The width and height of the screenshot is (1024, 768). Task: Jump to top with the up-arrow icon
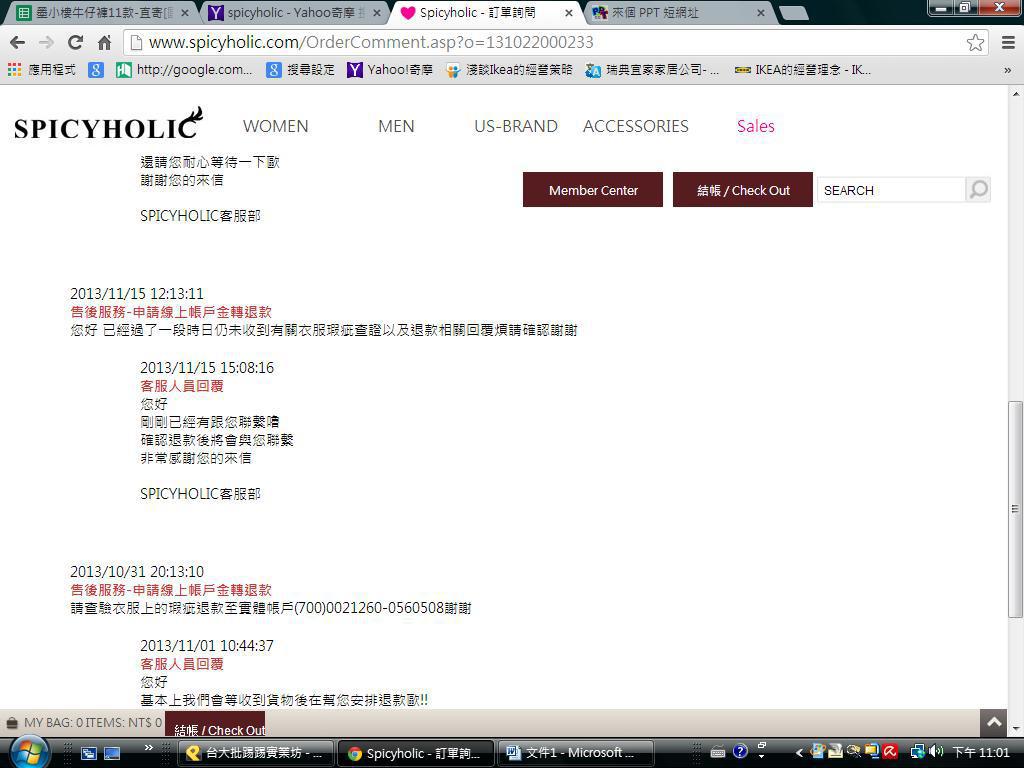(x=994, y=723)
